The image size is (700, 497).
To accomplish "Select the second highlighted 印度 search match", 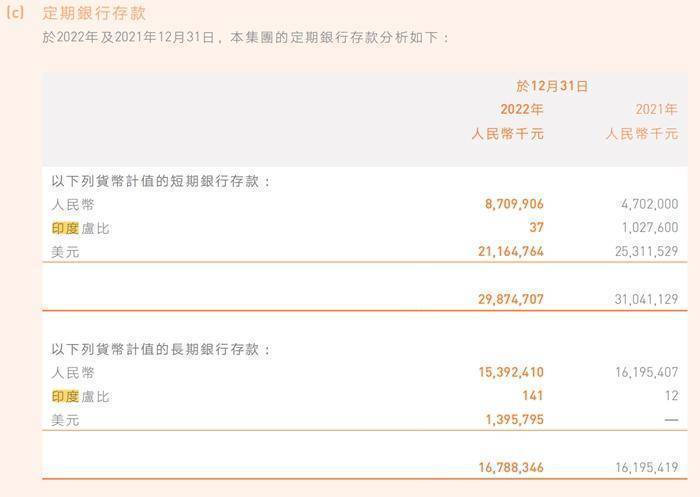I will click(65, 397).
